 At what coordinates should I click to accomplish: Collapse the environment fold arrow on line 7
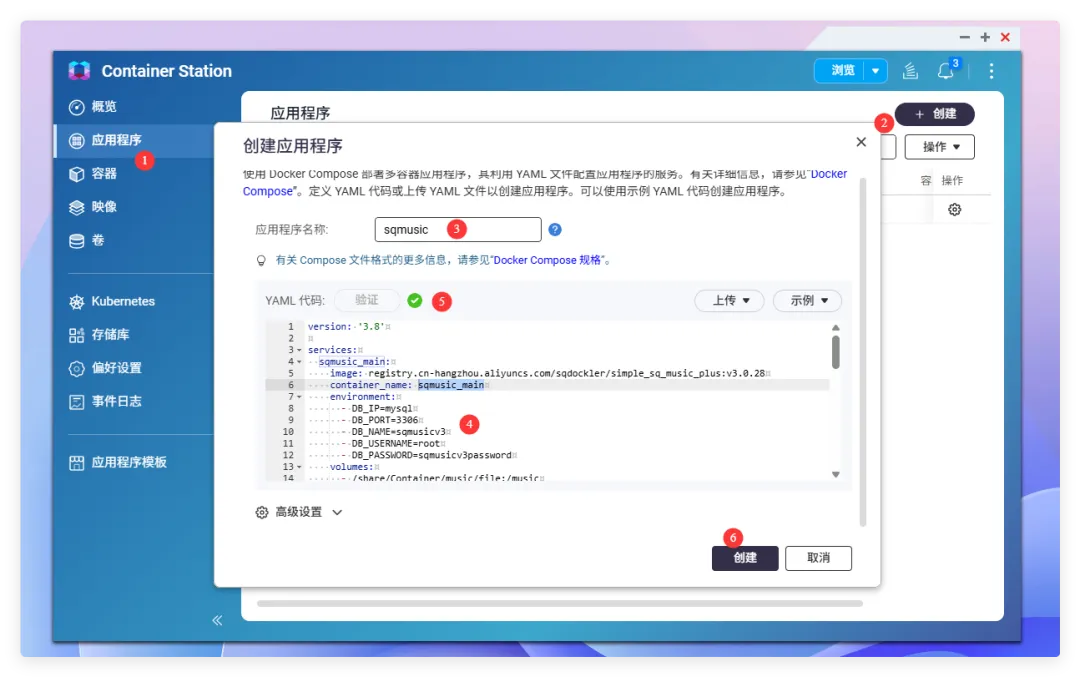coord(300,397)
